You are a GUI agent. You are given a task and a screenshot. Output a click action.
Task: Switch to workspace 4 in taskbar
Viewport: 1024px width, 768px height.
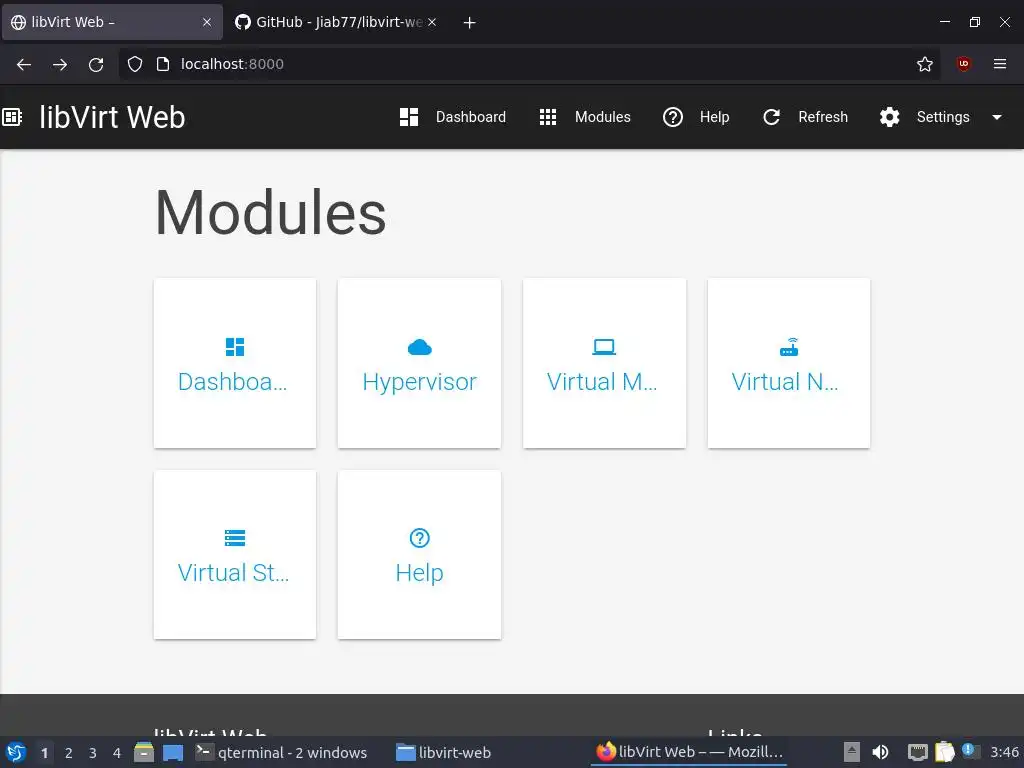(x=117, y=753)
